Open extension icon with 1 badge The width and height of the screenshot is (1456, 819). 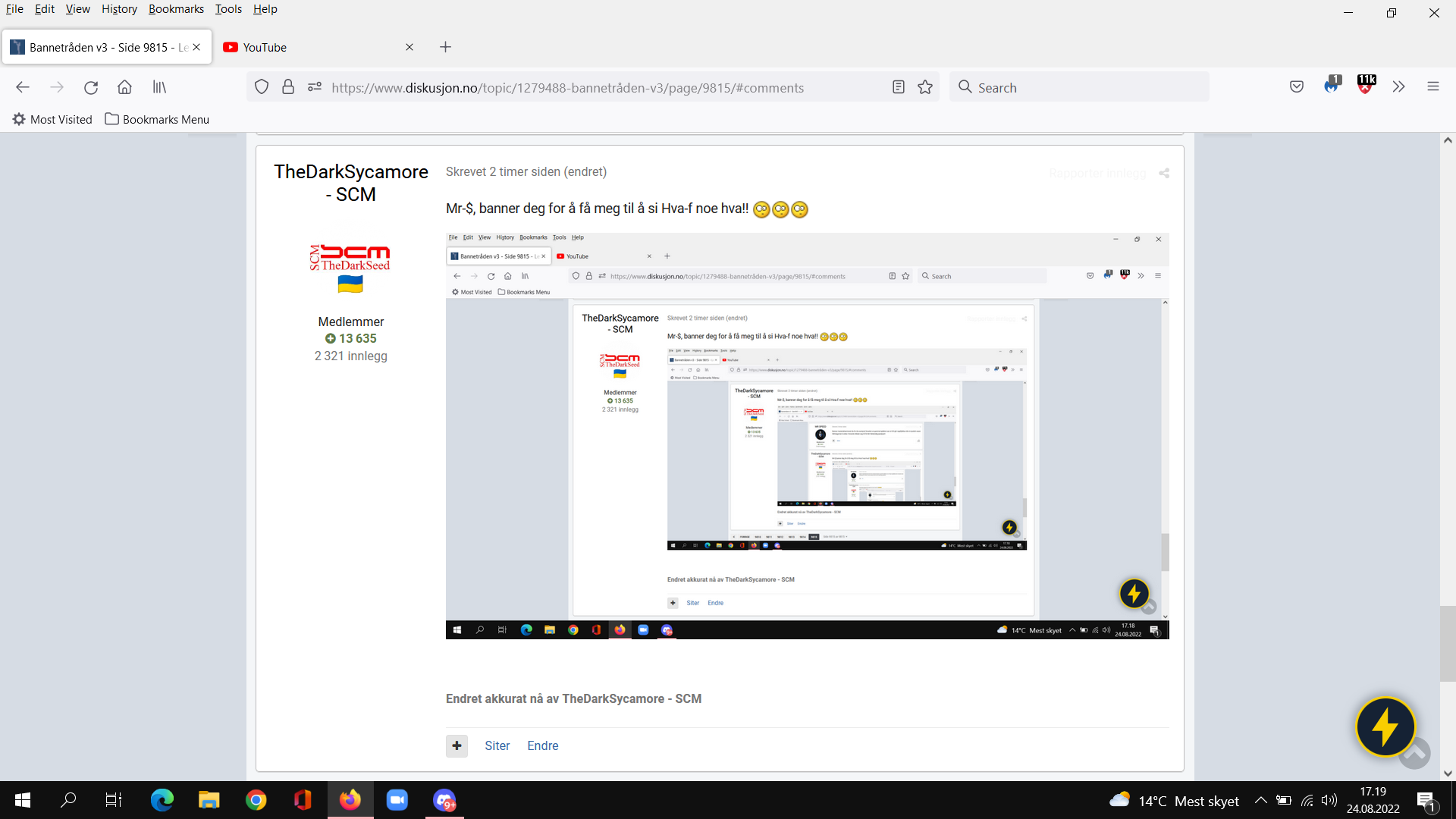click(x=1332, y=85)
